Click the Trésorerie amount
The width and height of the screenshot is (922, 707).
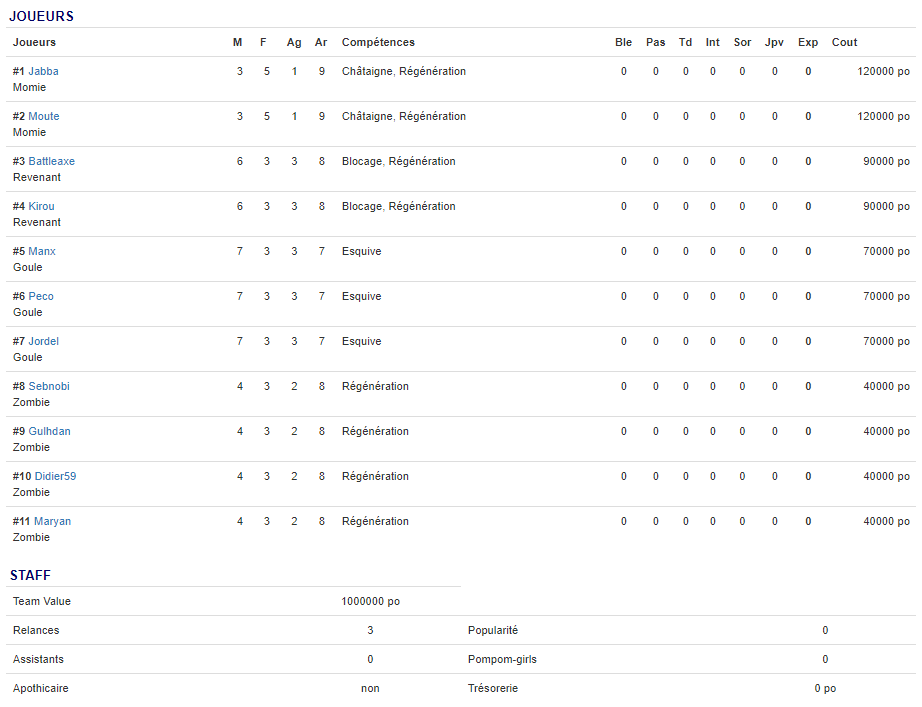[x=825, y=688]
